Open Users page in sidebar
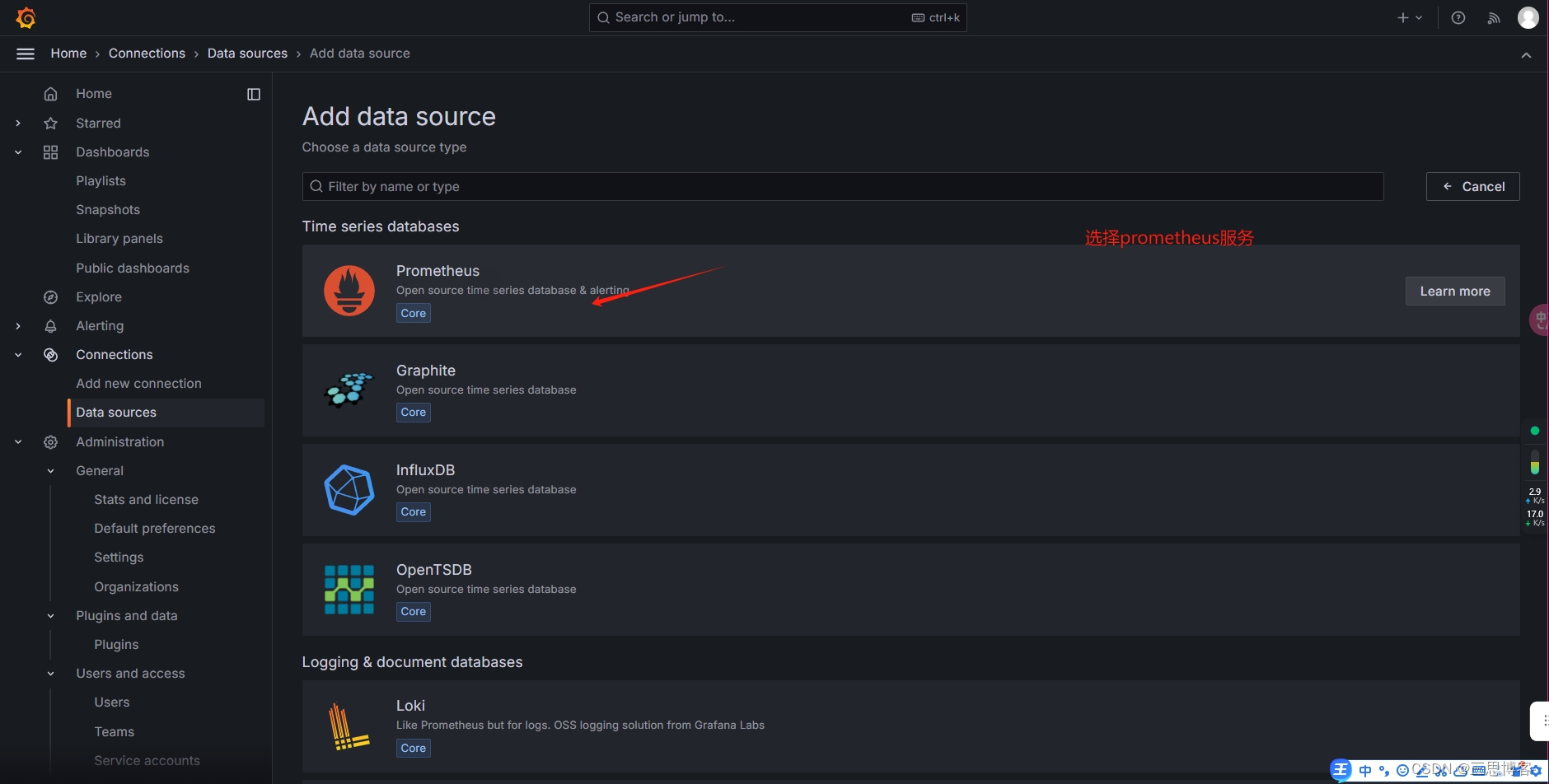 pyautogui.click(x=112, y=702)
